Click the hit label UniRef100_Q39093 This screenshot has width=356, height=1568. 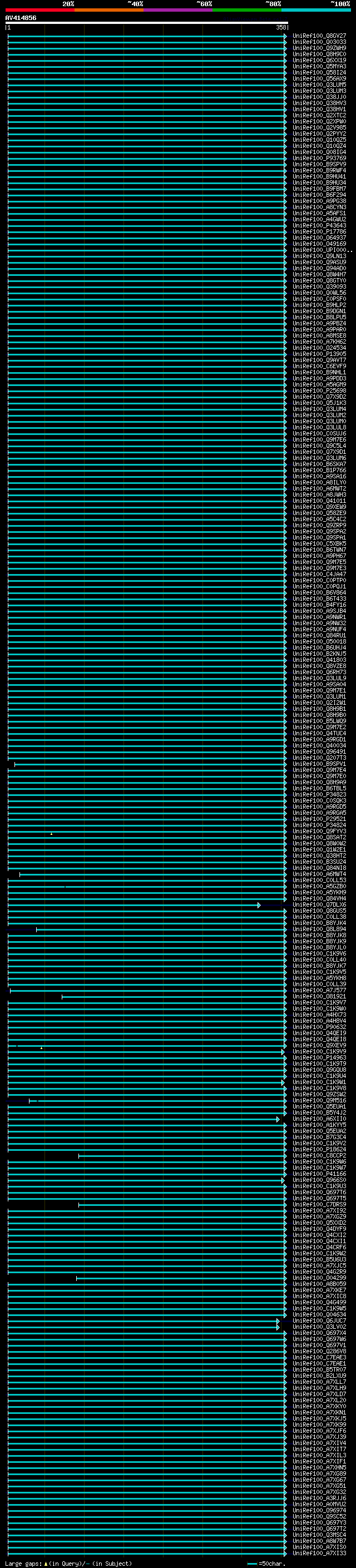pos(319,286)
